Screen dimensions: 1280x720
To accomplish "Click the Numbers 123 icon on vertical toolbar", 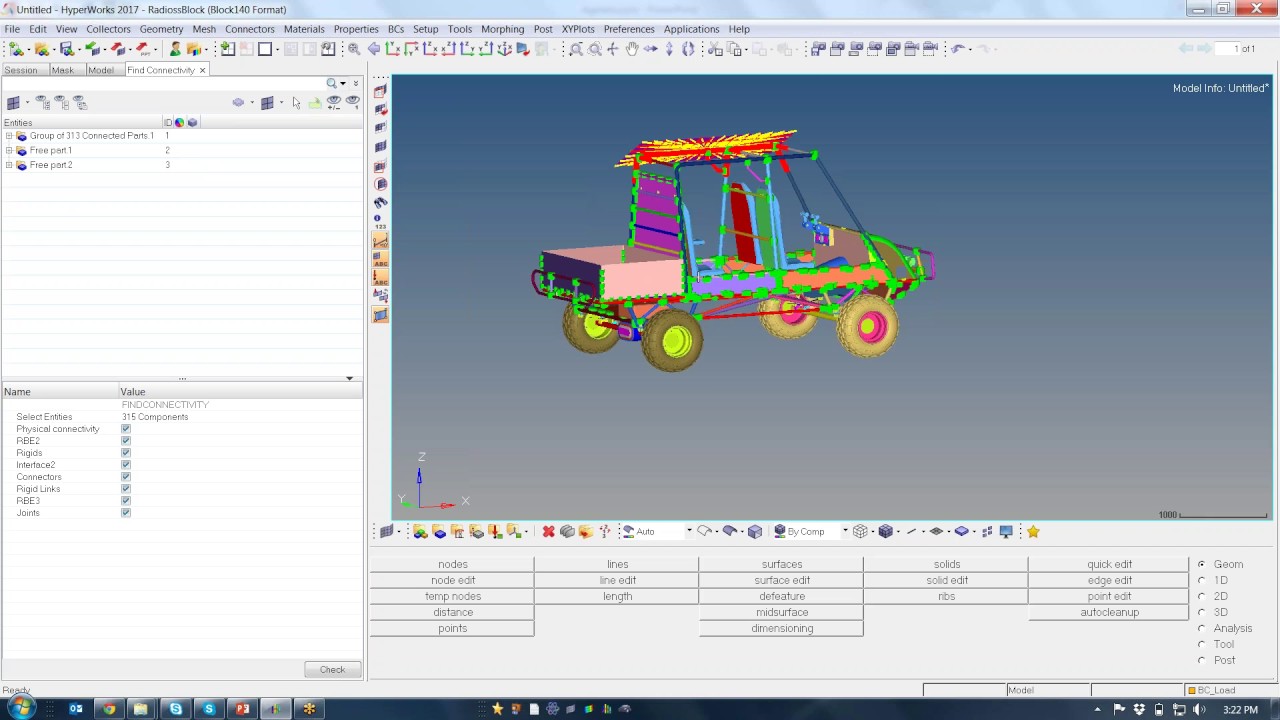I will tap(380, 221).
